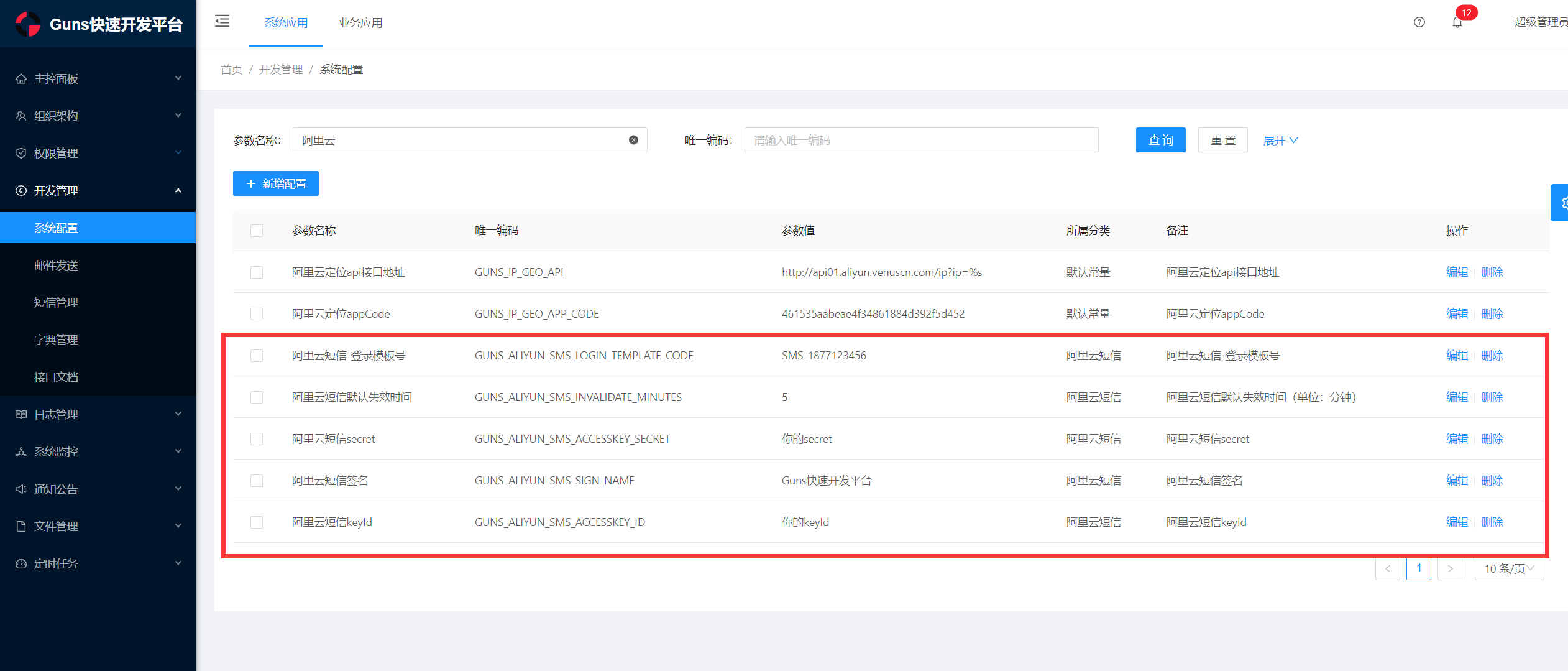The width and height of the screenshot is (1568, 671).
Task: Tick checkbox for 阿里云短信签名 row
Action: tap(257, 481)
